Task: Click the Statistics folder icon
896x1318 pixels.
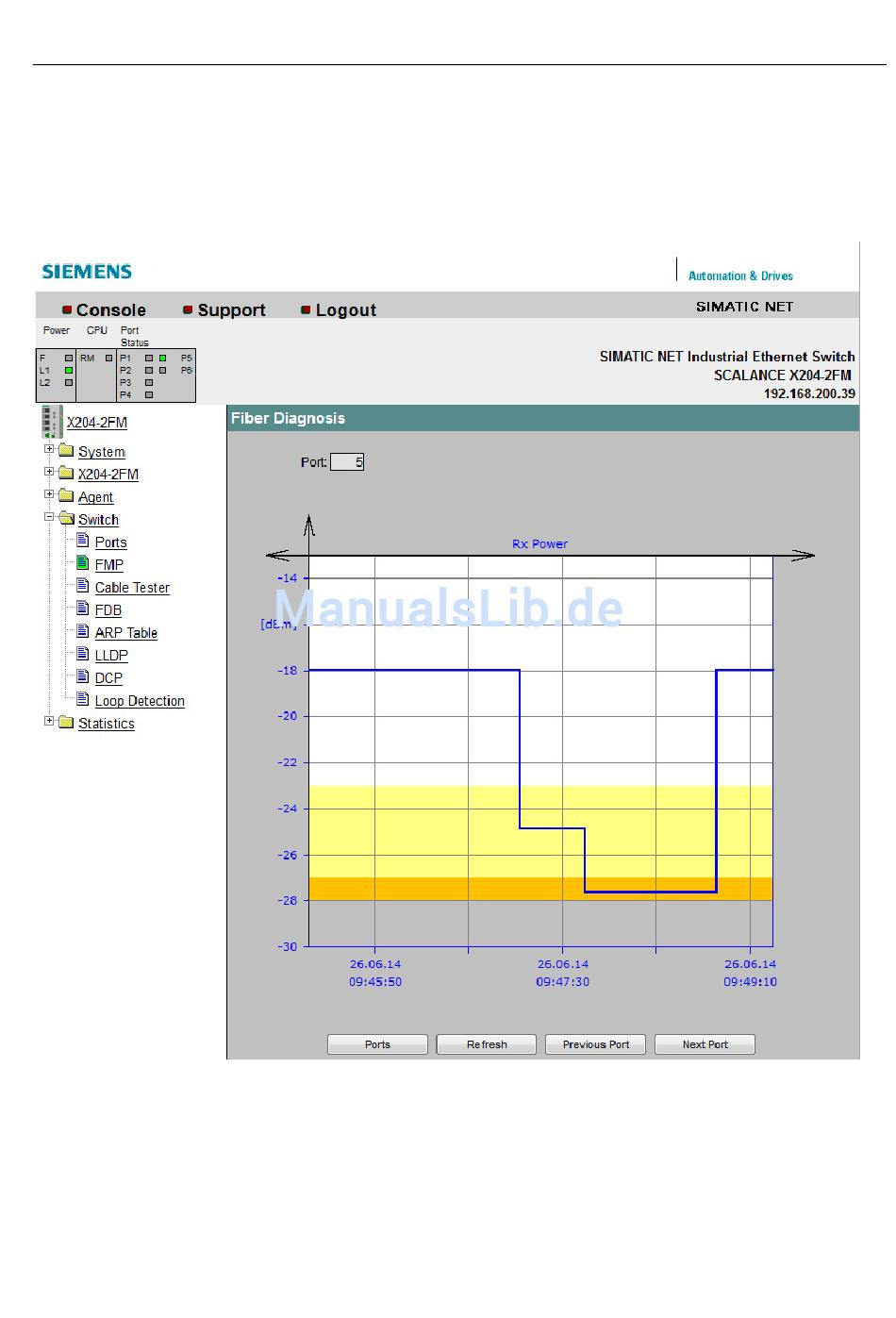Action: point(66,722)
